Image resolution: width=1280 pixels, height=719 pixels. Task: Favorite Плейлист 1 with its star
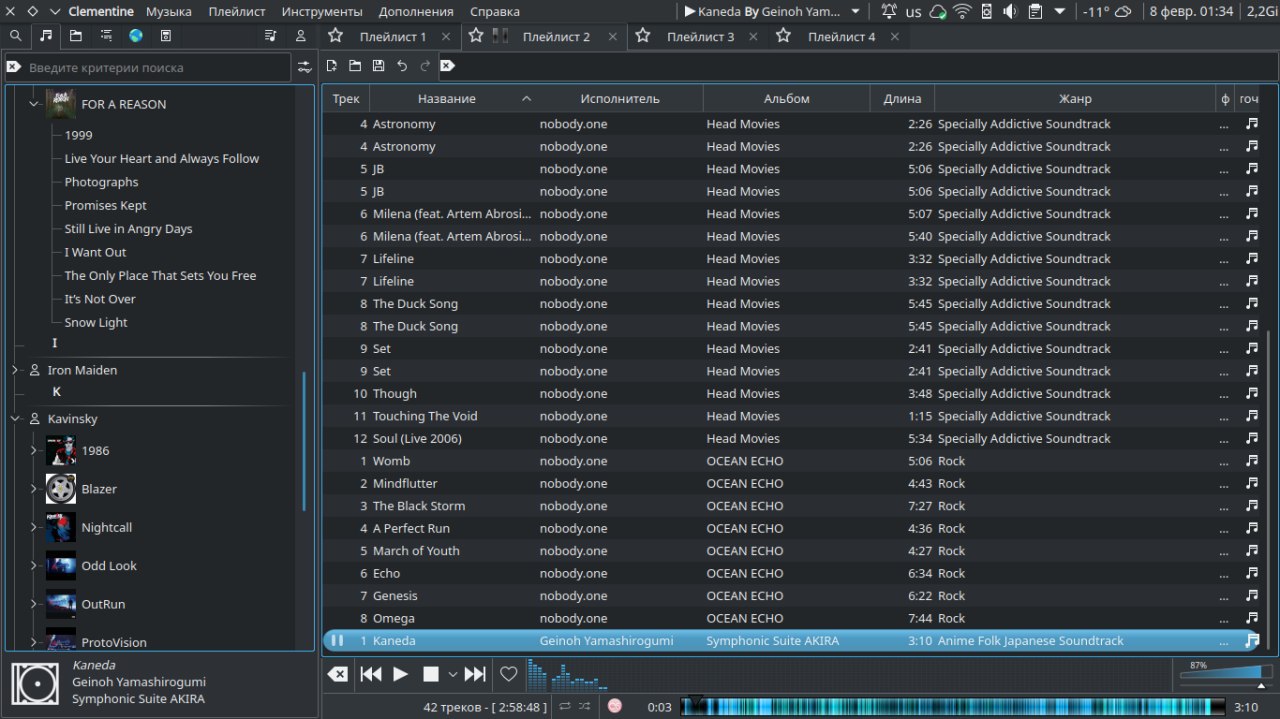pyautogui.click(x=335, y=36)
